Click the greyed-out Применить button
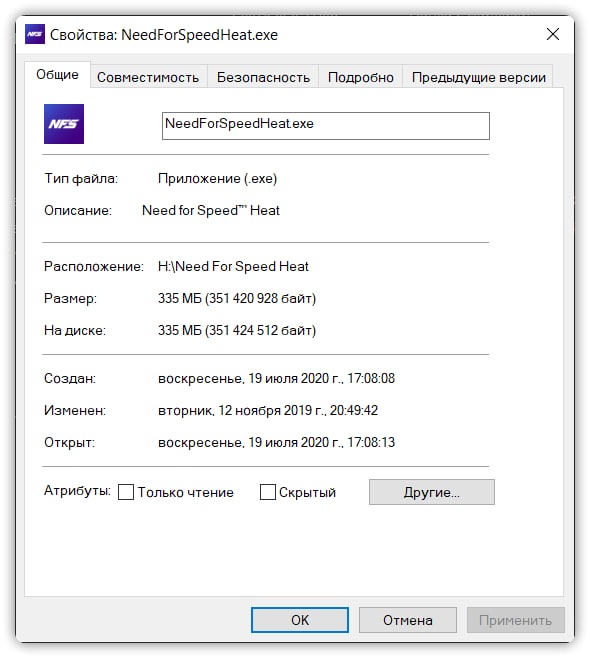590x658 pixels. [515, 620]
